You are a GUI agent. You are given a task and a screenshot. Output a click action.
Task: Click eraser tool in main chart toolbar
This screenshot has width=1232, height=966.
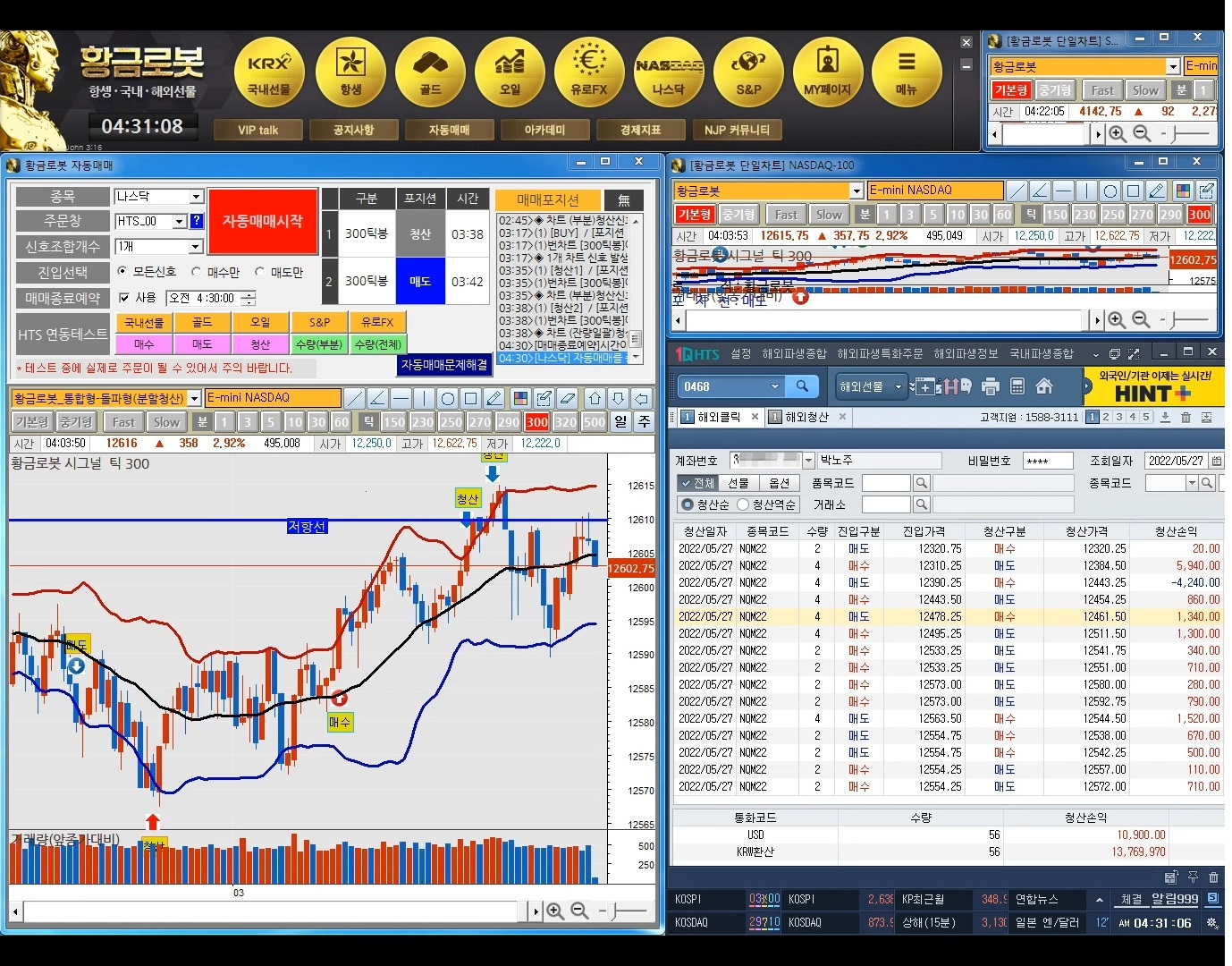[567, 398]
